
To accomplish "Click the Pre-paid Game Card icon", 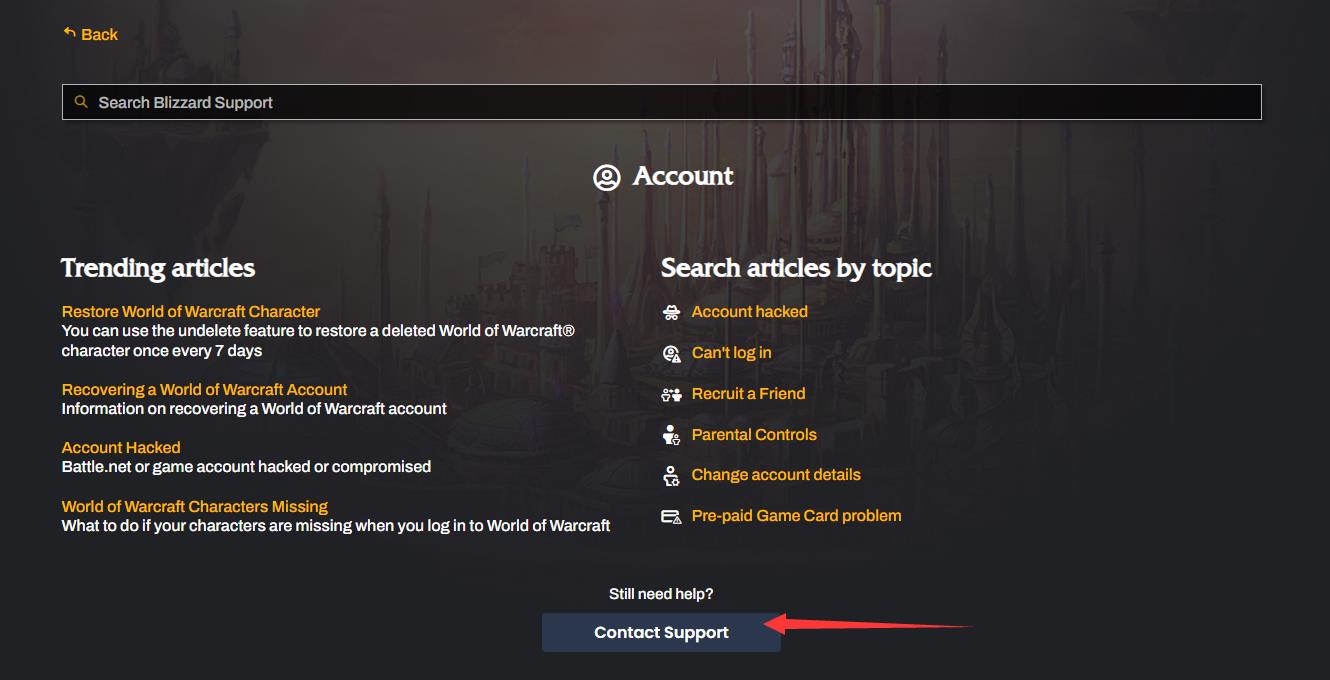I will point(671,516).
